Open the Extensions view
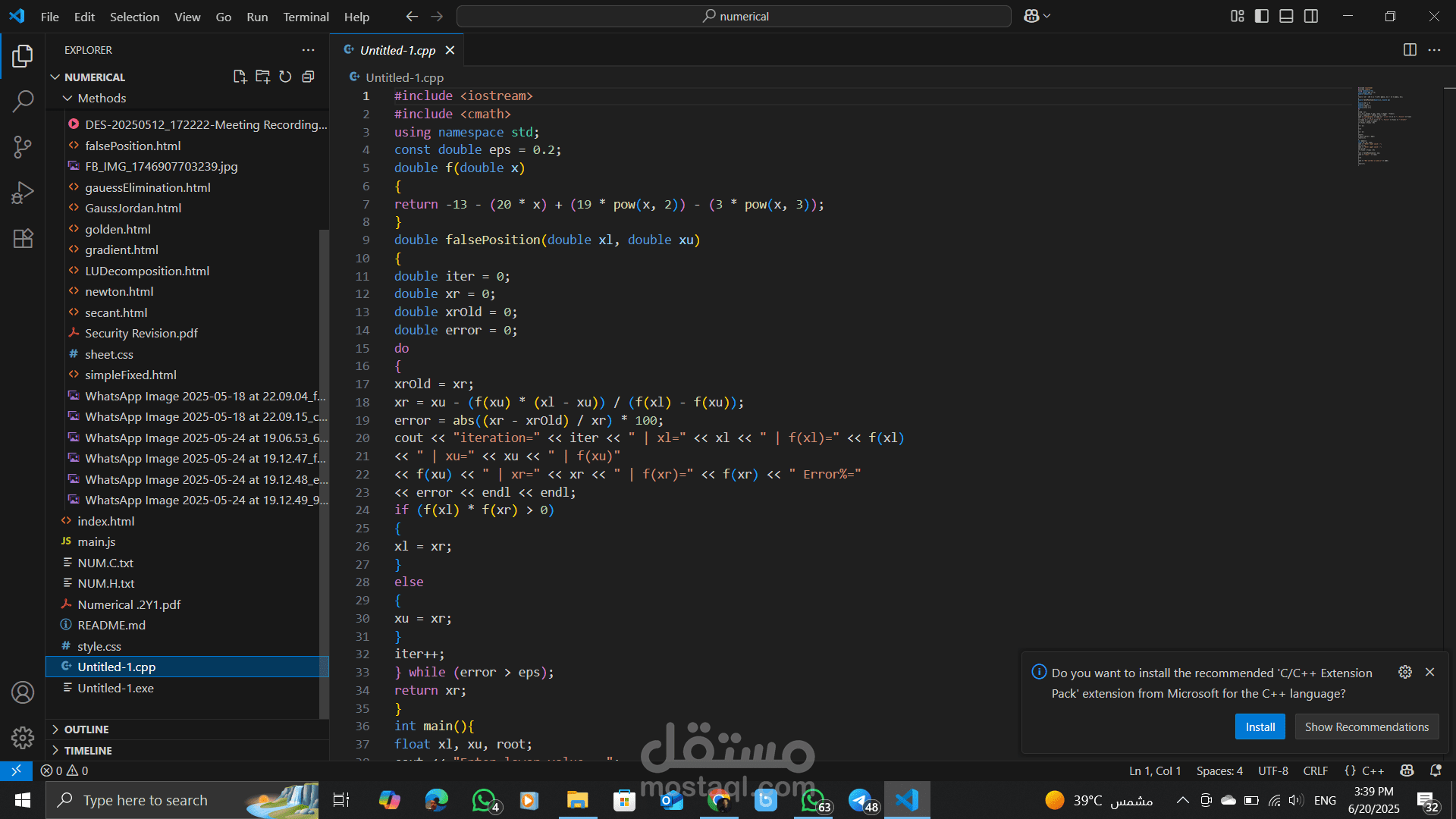1456x819 pixels. pyautogui.click(x=23, y=238)
